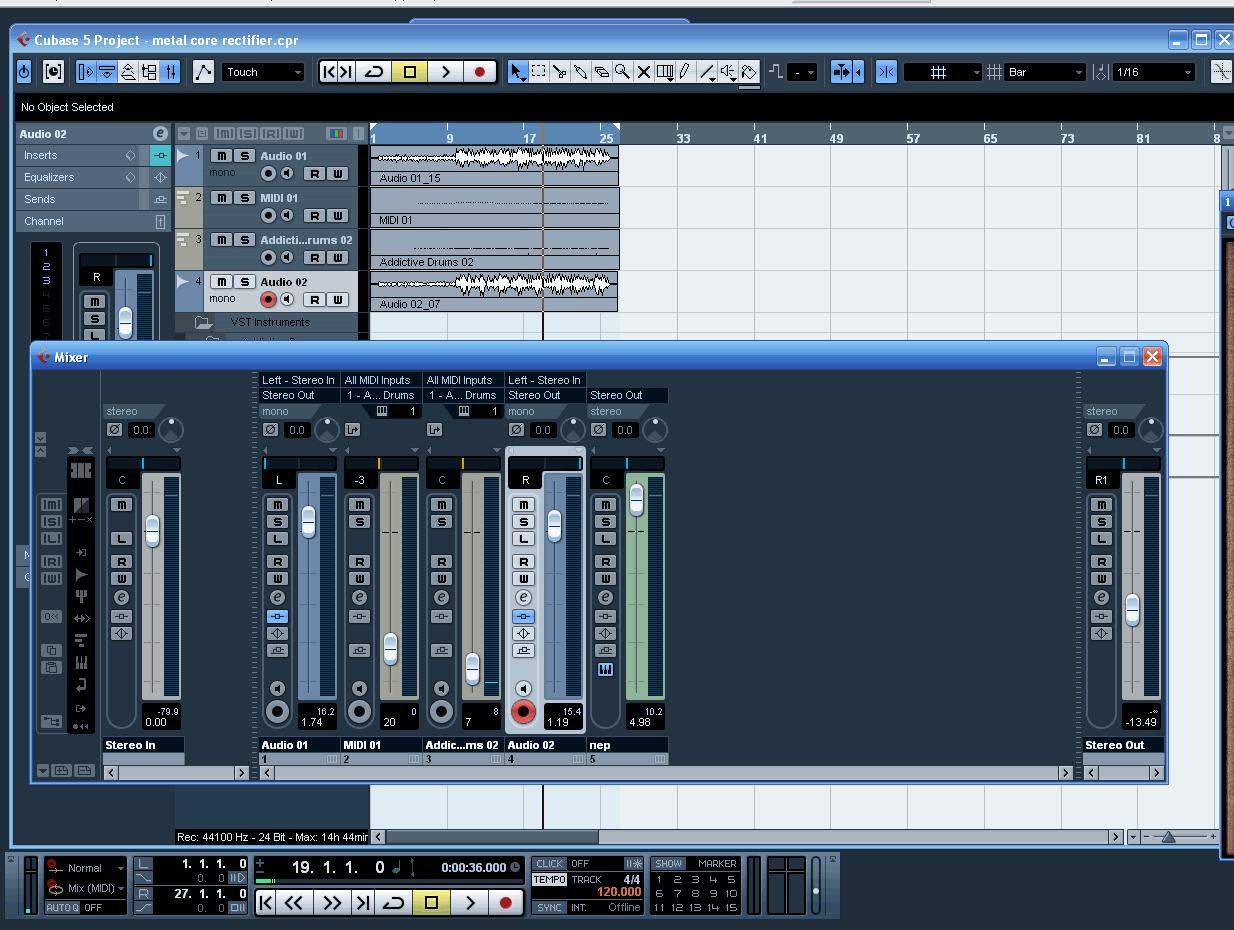Toggle the Snap button in toolbar
Viewport: 1234px width, 930px height.
click(x=886, y=72)
